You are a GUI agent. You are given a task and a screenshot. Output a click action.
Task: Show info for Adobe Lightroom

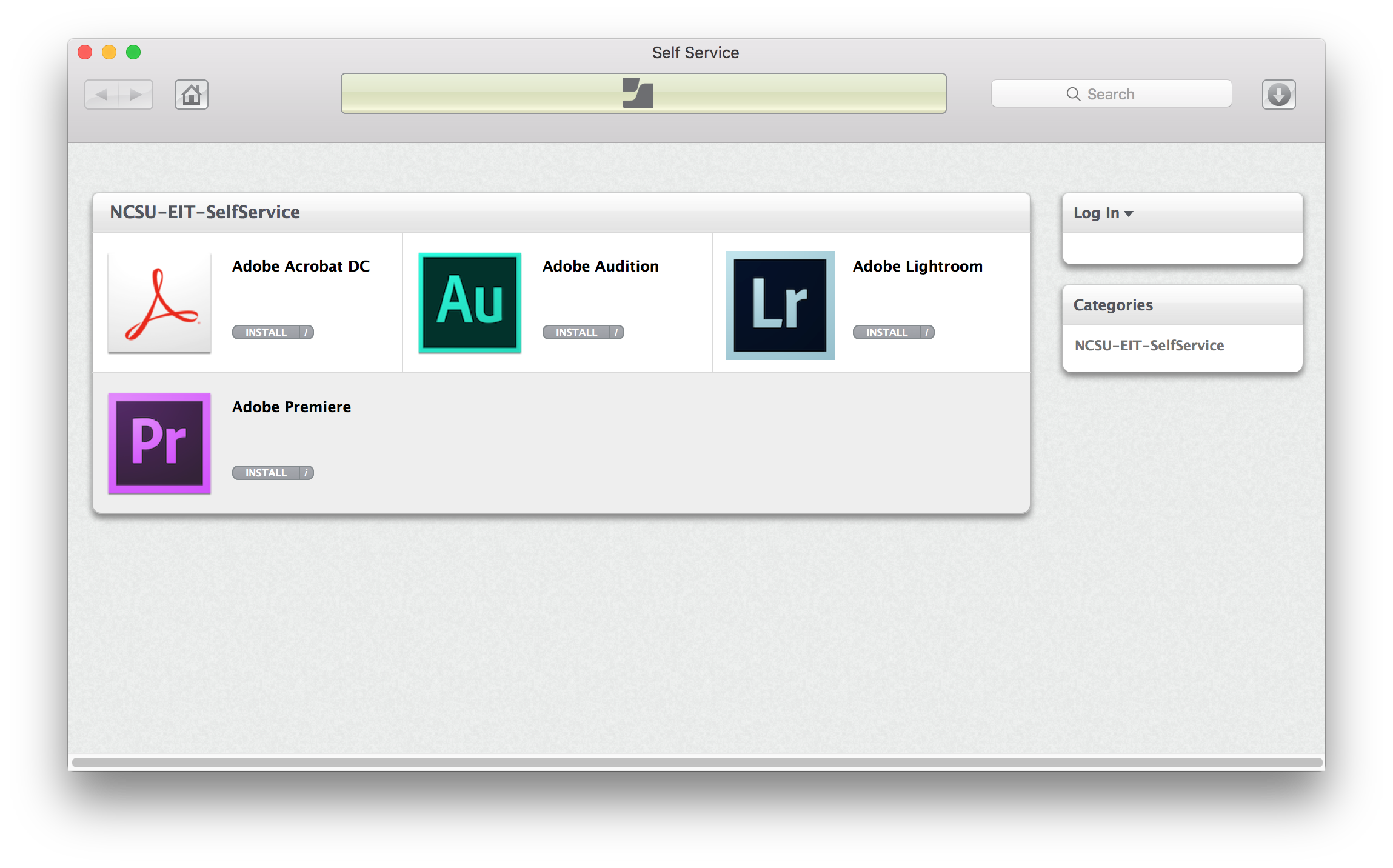(927, 332)
